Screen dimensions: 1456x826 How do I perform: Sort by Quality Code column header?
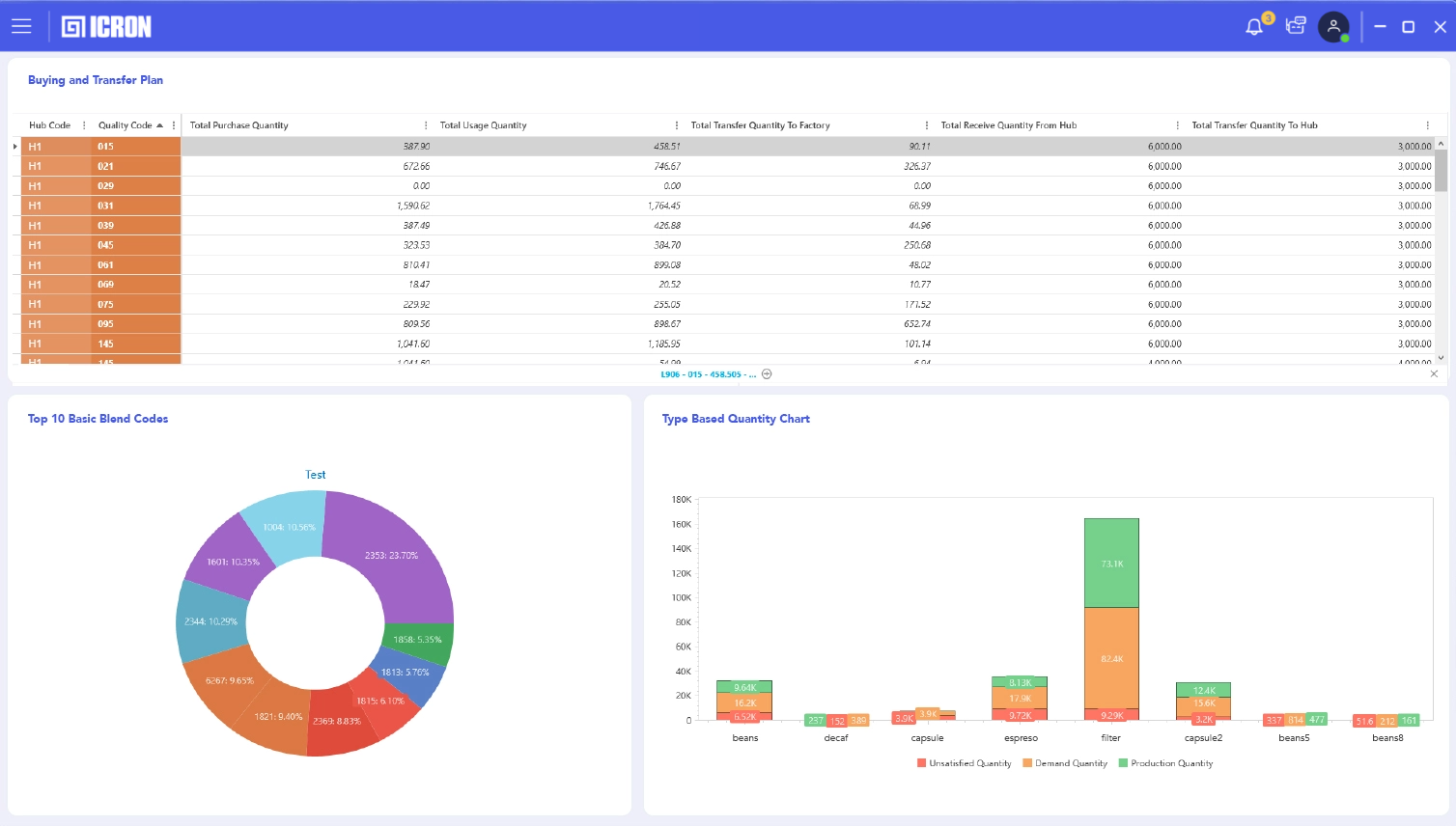coord(126,125)
